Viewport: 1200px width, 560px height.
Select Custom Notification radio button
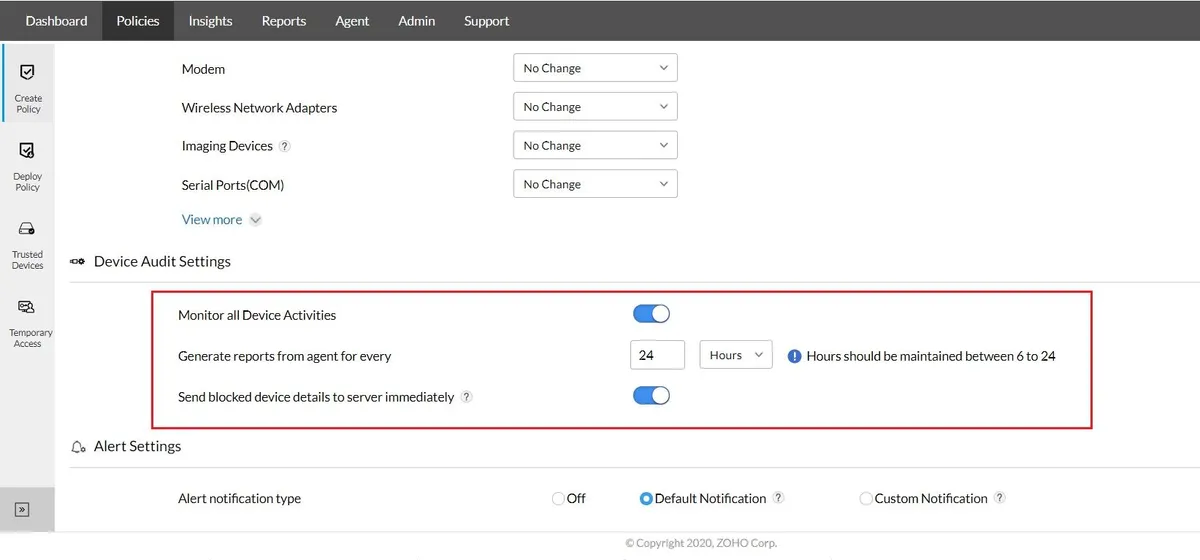click(866, 498)
